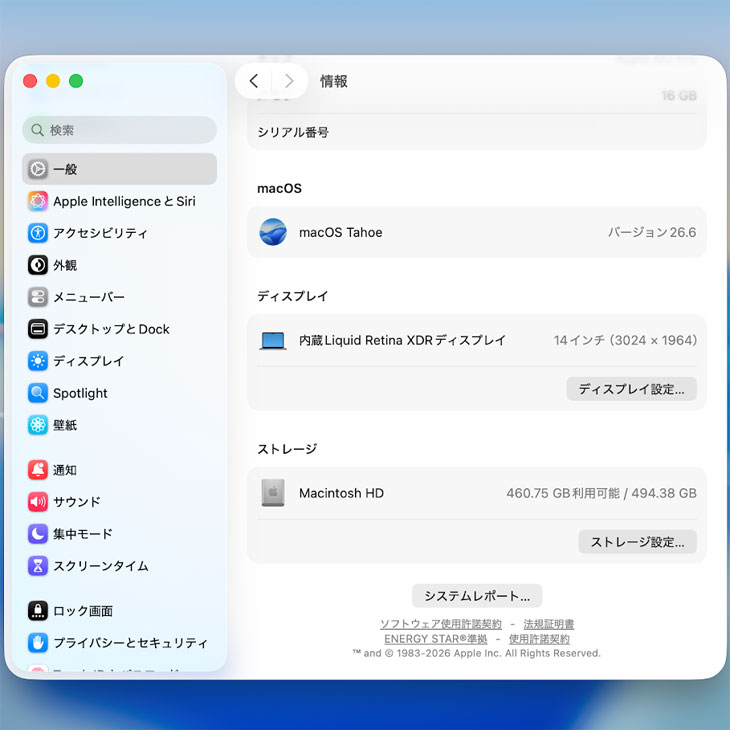Click the メニューバー icon
Image resolution: width=730 pixels, height=730 pixels.
point(38,297)
